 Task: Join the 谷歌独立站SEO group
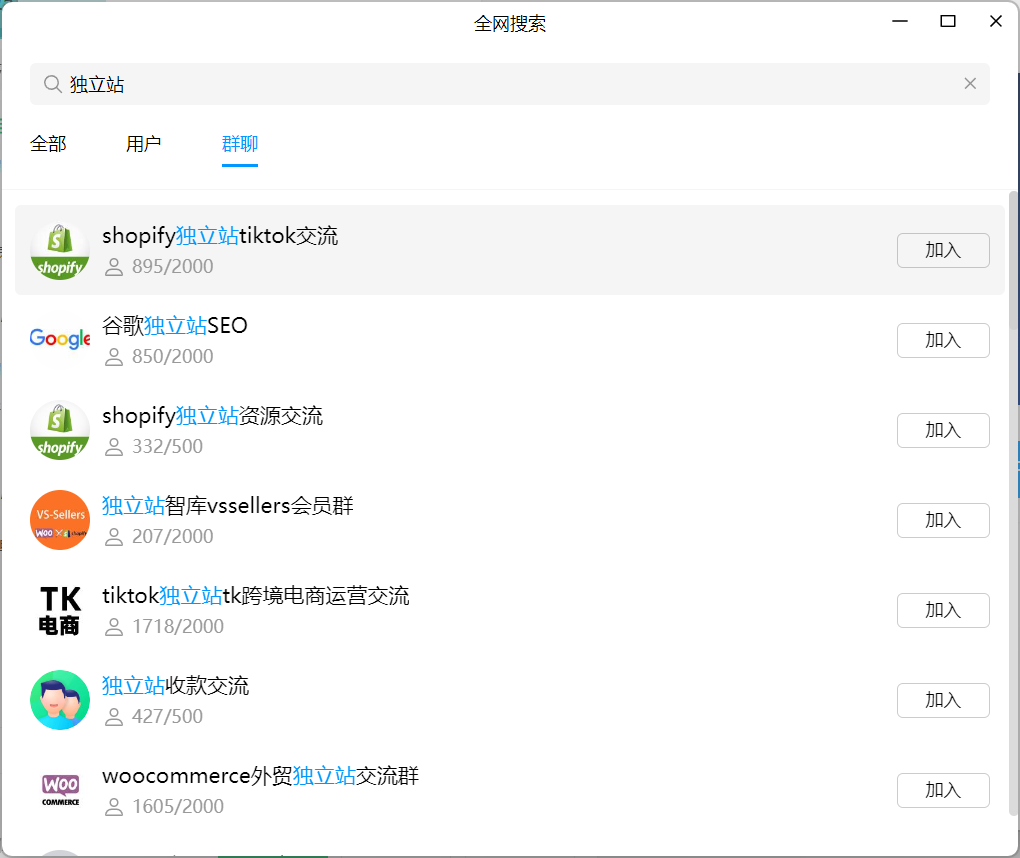942,340
